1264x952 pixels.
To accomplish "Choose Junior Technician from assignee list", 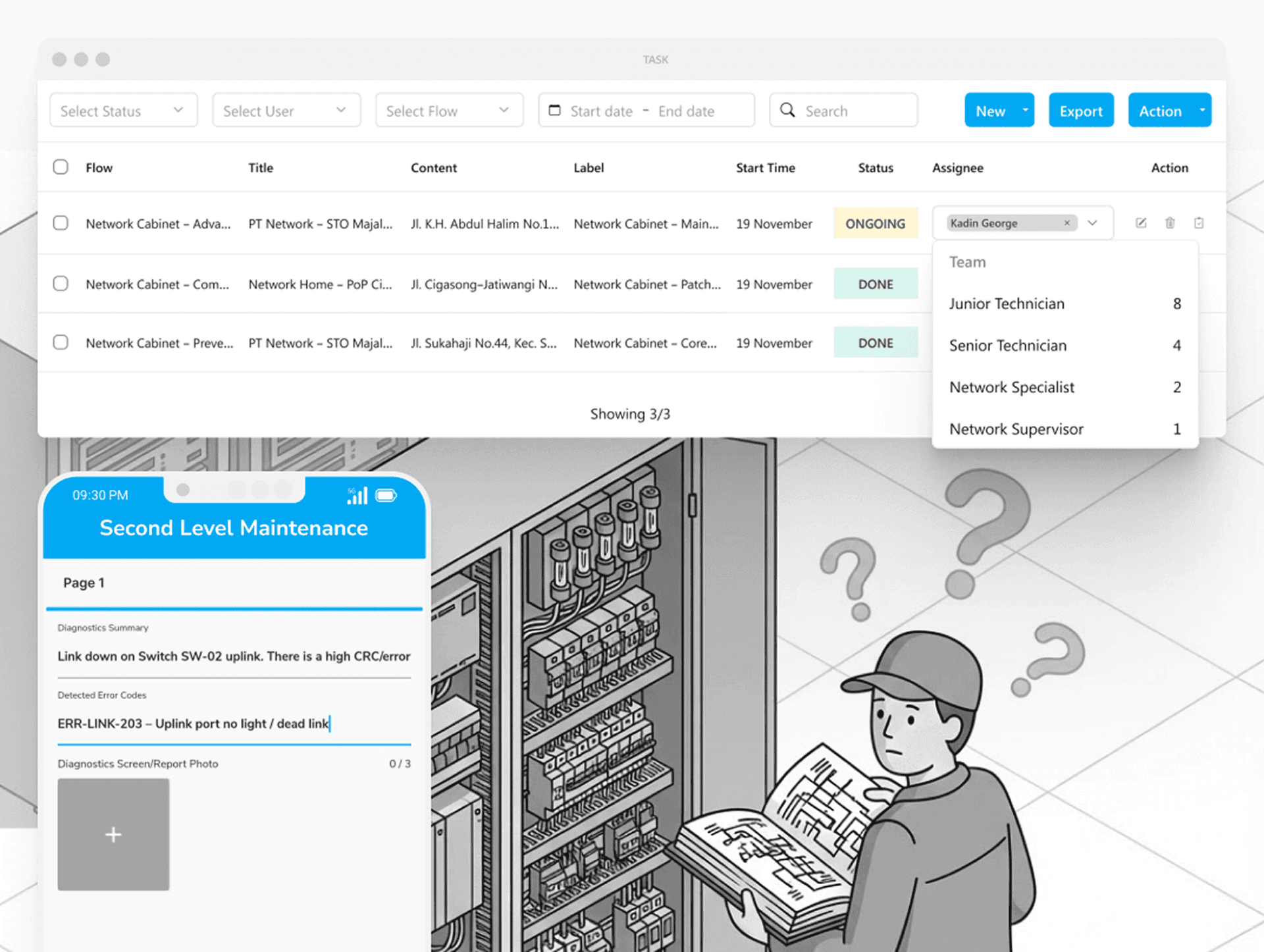I will pos(1006,304).
